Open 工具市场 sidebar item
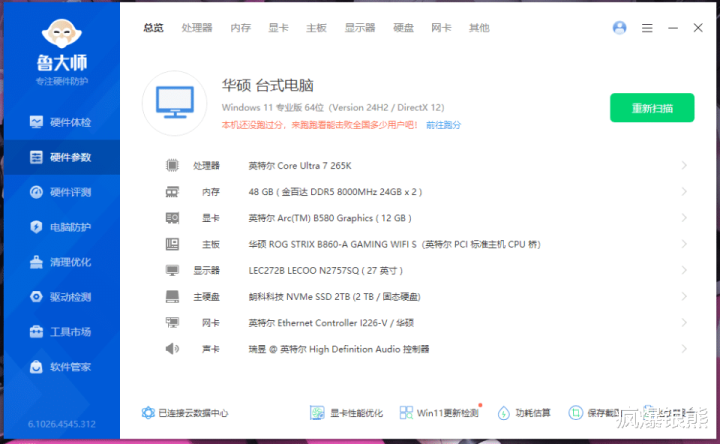Image resolution: width=720 pixels, height=444 pixels. (x=62, y=332)
